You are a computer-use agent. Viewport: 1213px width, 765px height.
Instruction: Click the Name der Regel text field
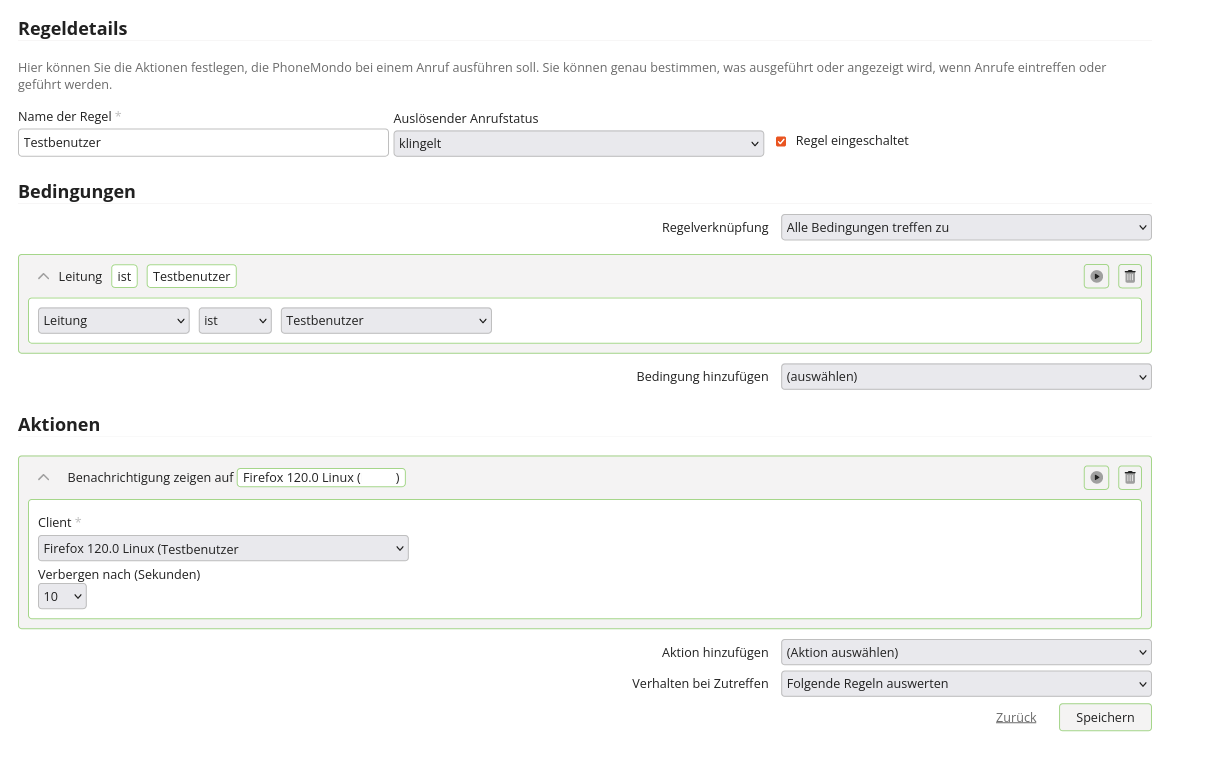tap(203, 143)
